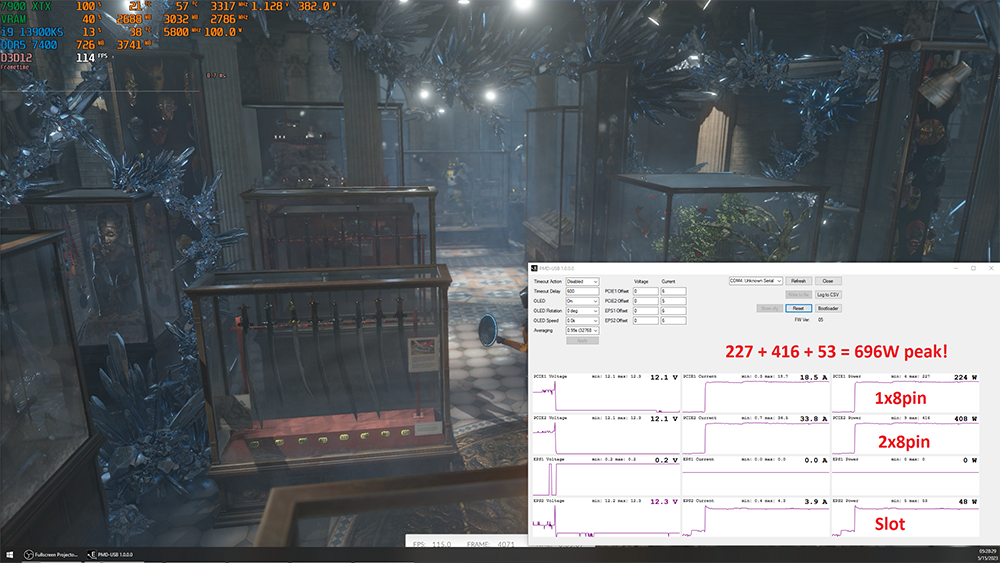1000x563 pixels.
Task: Click the 18.5 A PCIE1 current reading
Action: [x=813, y=377]
